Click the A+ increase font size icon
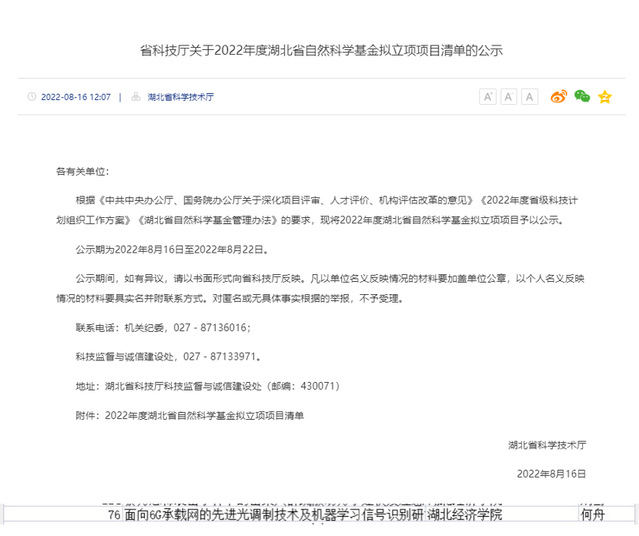This screenshot has height=536, width=639. pyautogui.click(x=488, y=97)
